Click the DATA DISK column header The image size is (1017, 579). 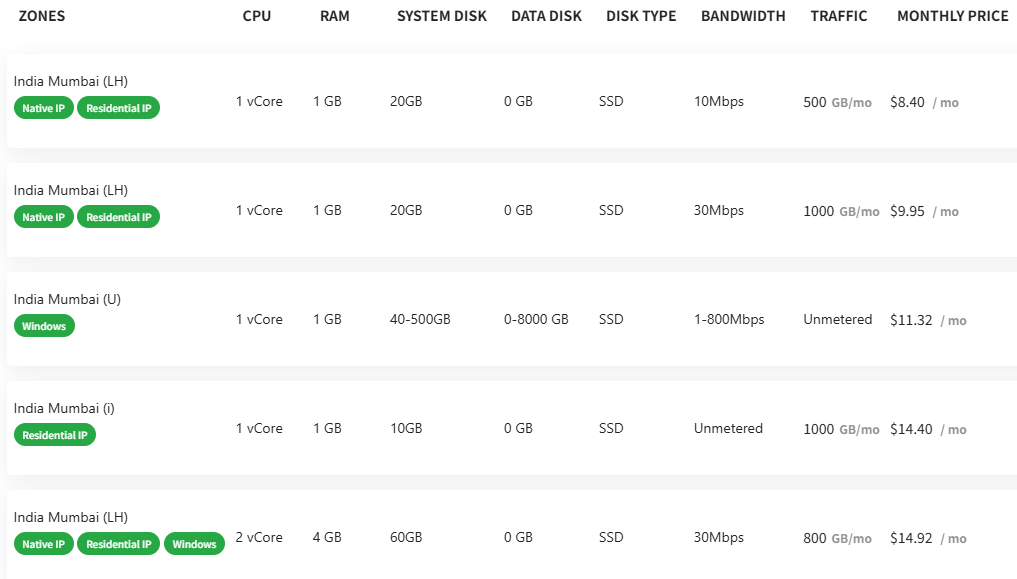548,16
